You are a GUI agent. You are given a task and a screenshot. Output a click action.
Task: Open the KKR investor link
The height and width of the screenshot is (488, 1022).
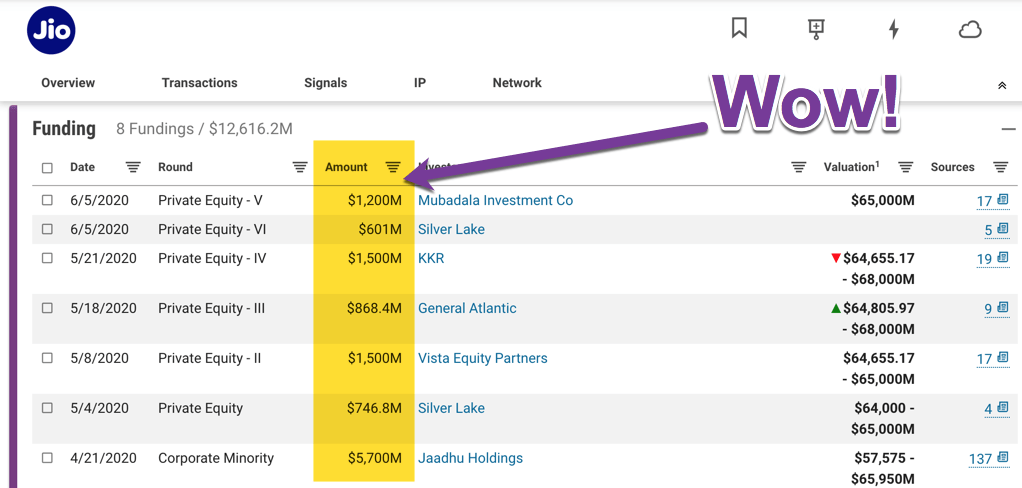(x=431, y=259)
